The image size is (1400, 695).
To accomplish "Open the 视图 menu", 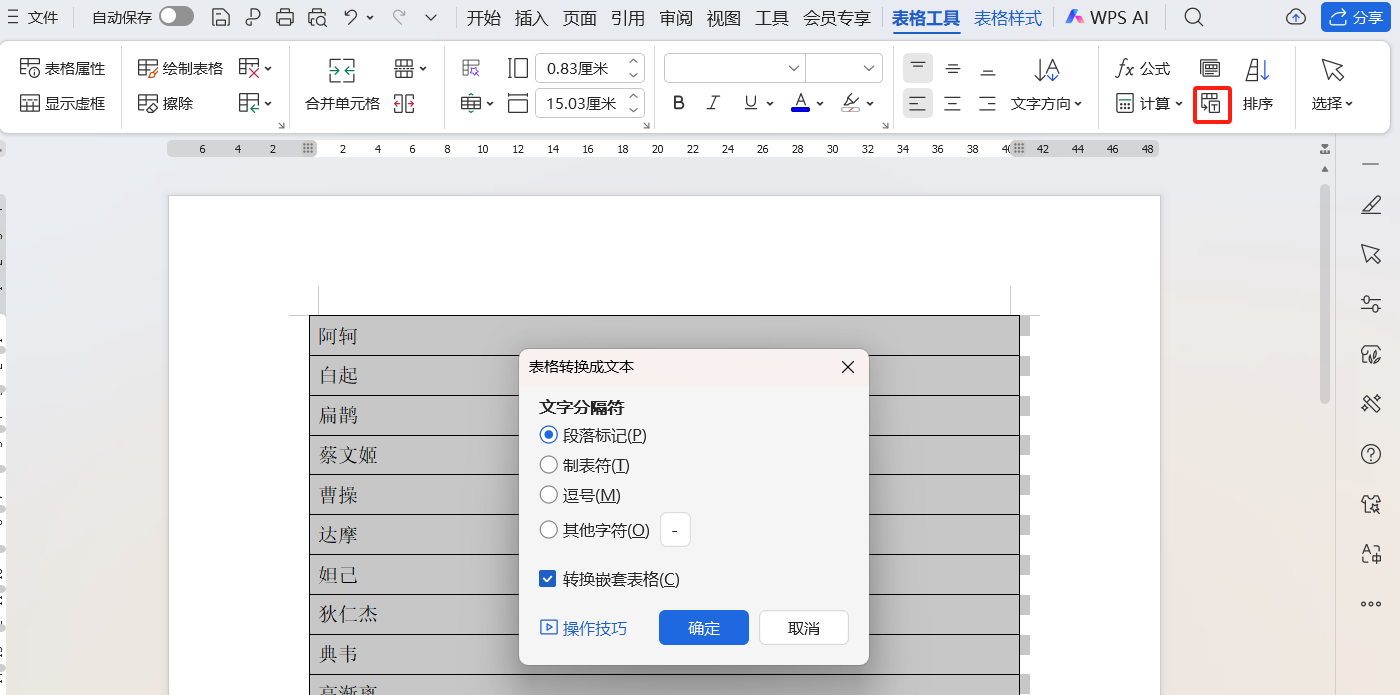I will 723,17.
